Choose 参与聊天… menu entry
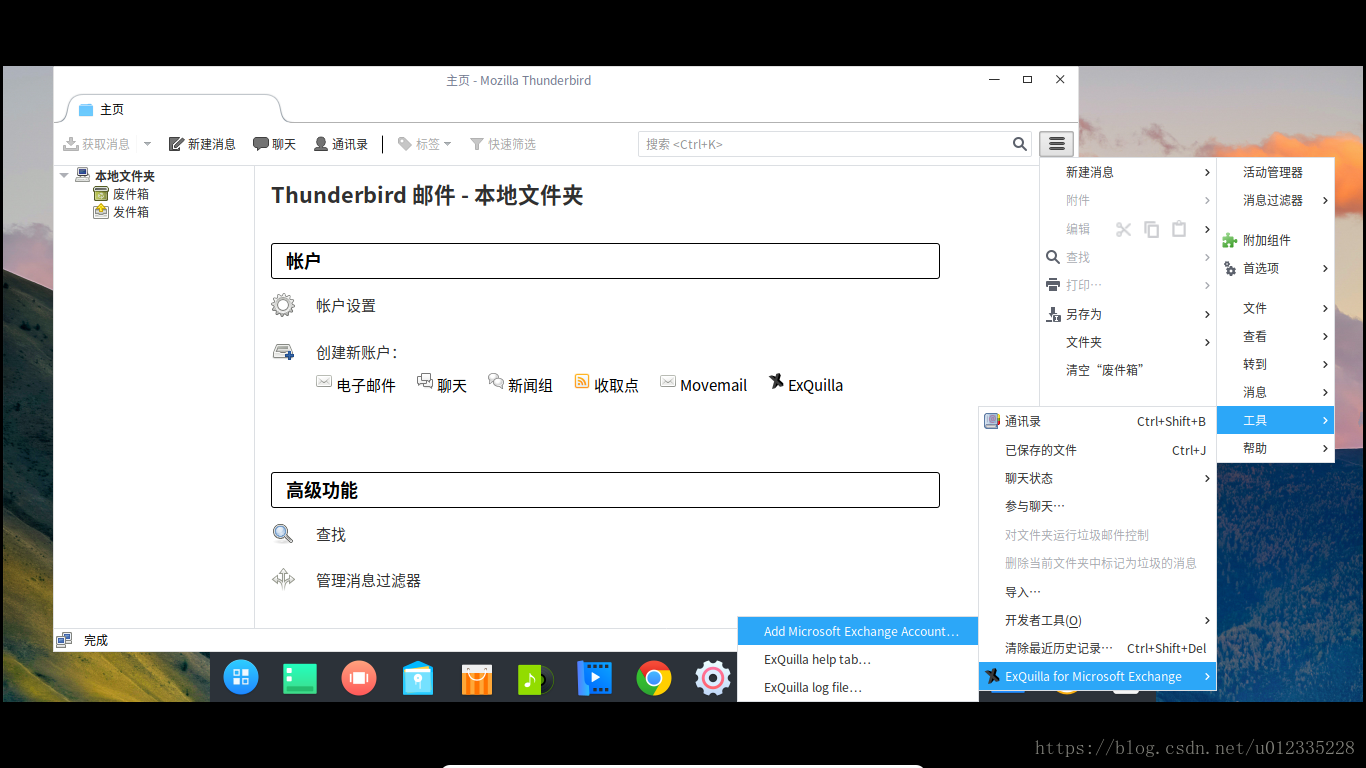1366x768 pixels. coord(1097,506)
